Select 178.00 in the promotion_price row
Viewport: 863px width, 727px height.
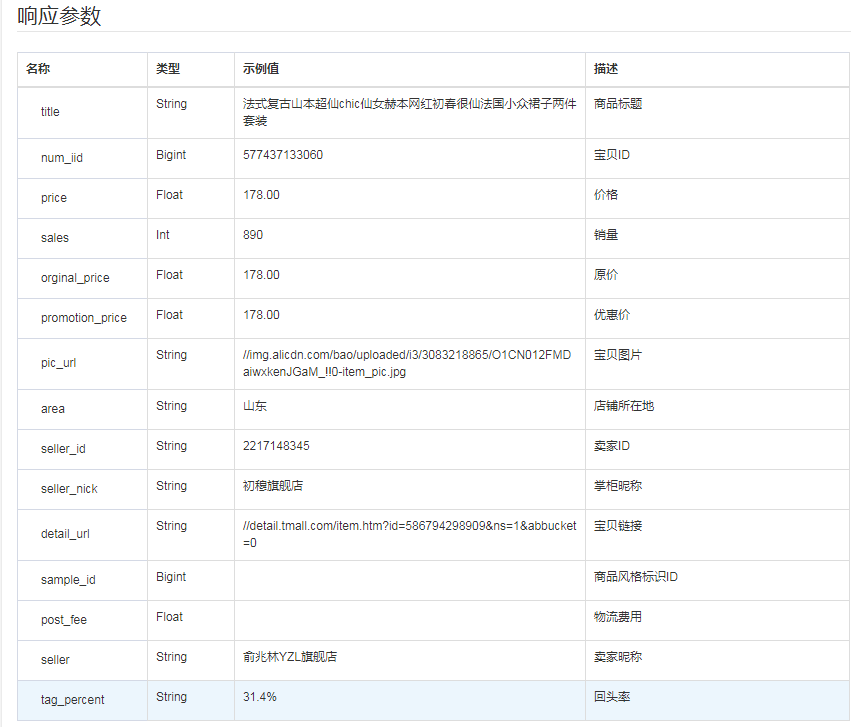click(261, 315)
